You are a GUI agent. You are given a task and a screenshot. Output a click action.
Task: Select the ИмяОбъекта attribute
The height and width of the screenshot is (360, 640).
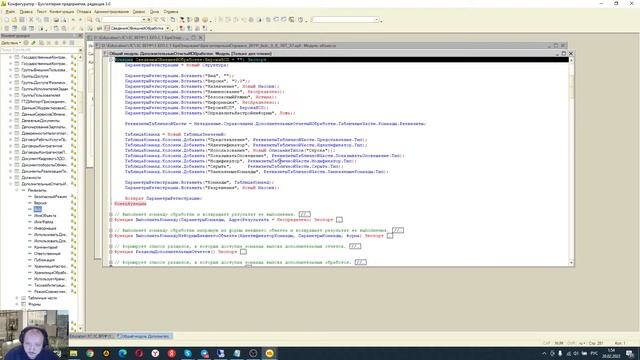[x=45, y=216]
